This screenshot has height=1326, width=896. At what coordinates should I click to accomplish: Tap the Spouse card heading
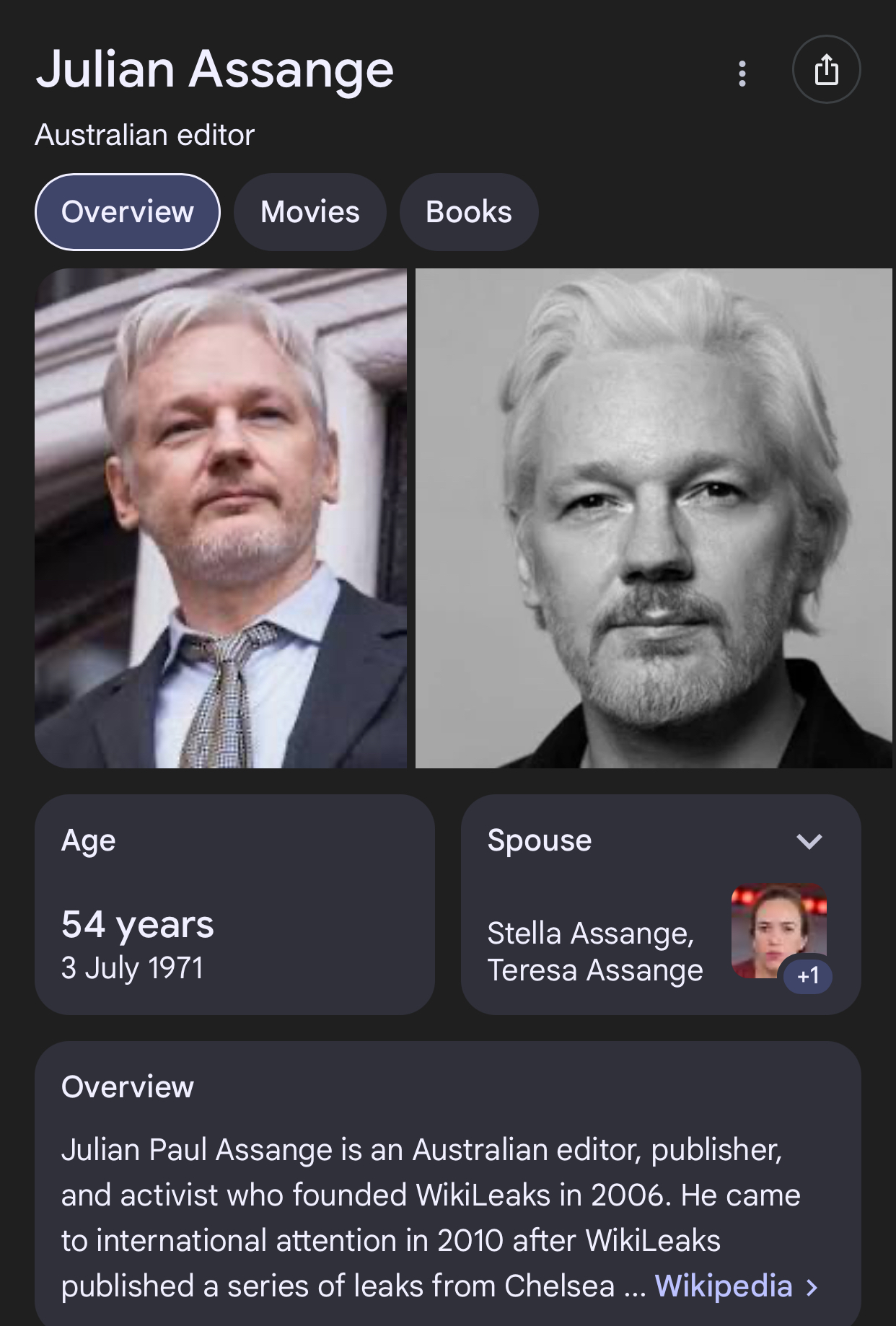coord(540,840)
